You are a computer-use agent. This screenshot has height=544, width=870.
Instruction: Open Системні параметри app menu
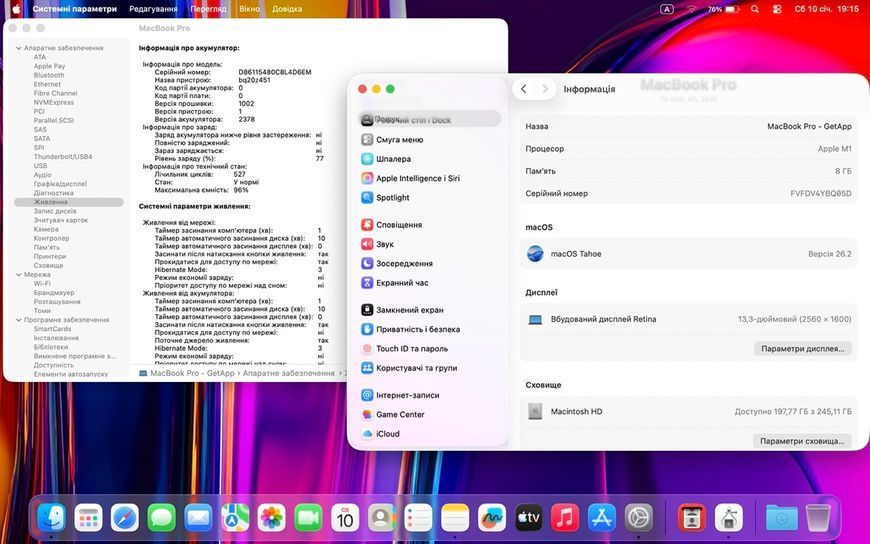point(75,9)
